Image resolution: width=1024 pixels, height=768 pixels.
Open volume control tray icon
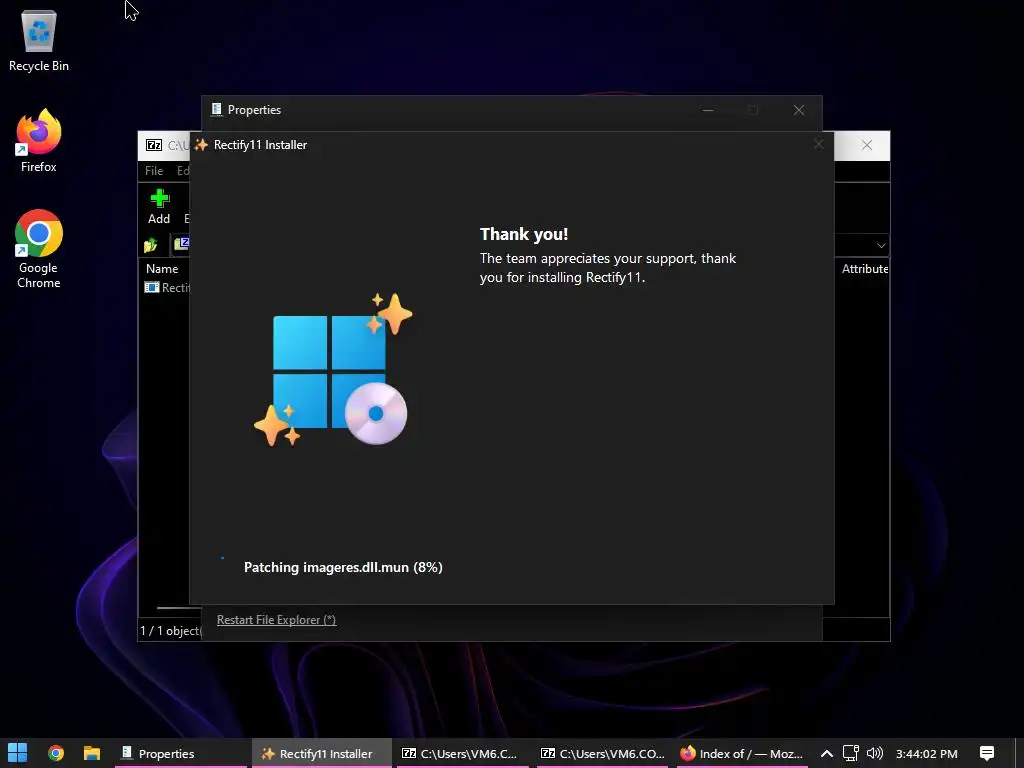tap(874, 753)
